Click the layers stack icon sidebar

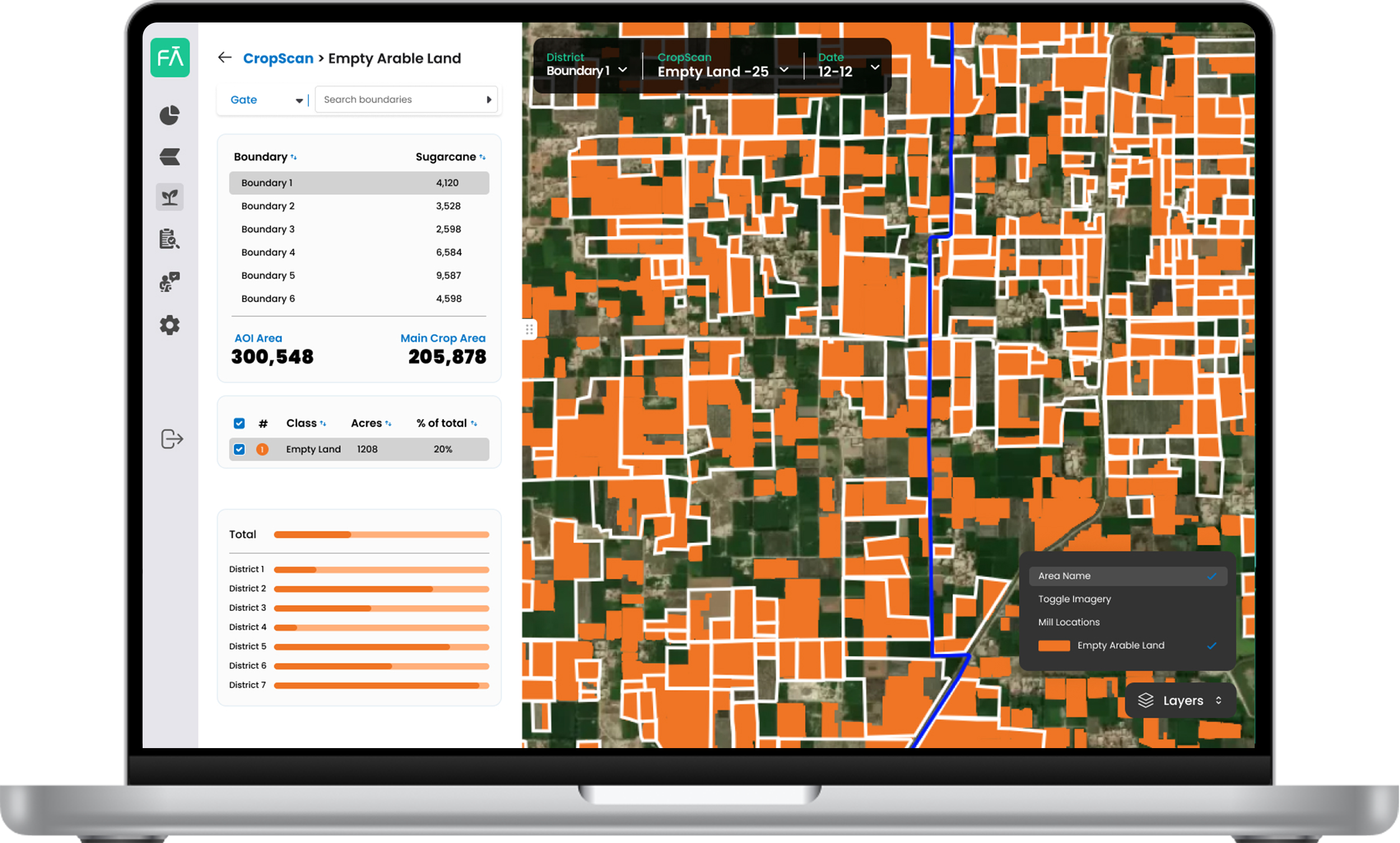(169, 157)
